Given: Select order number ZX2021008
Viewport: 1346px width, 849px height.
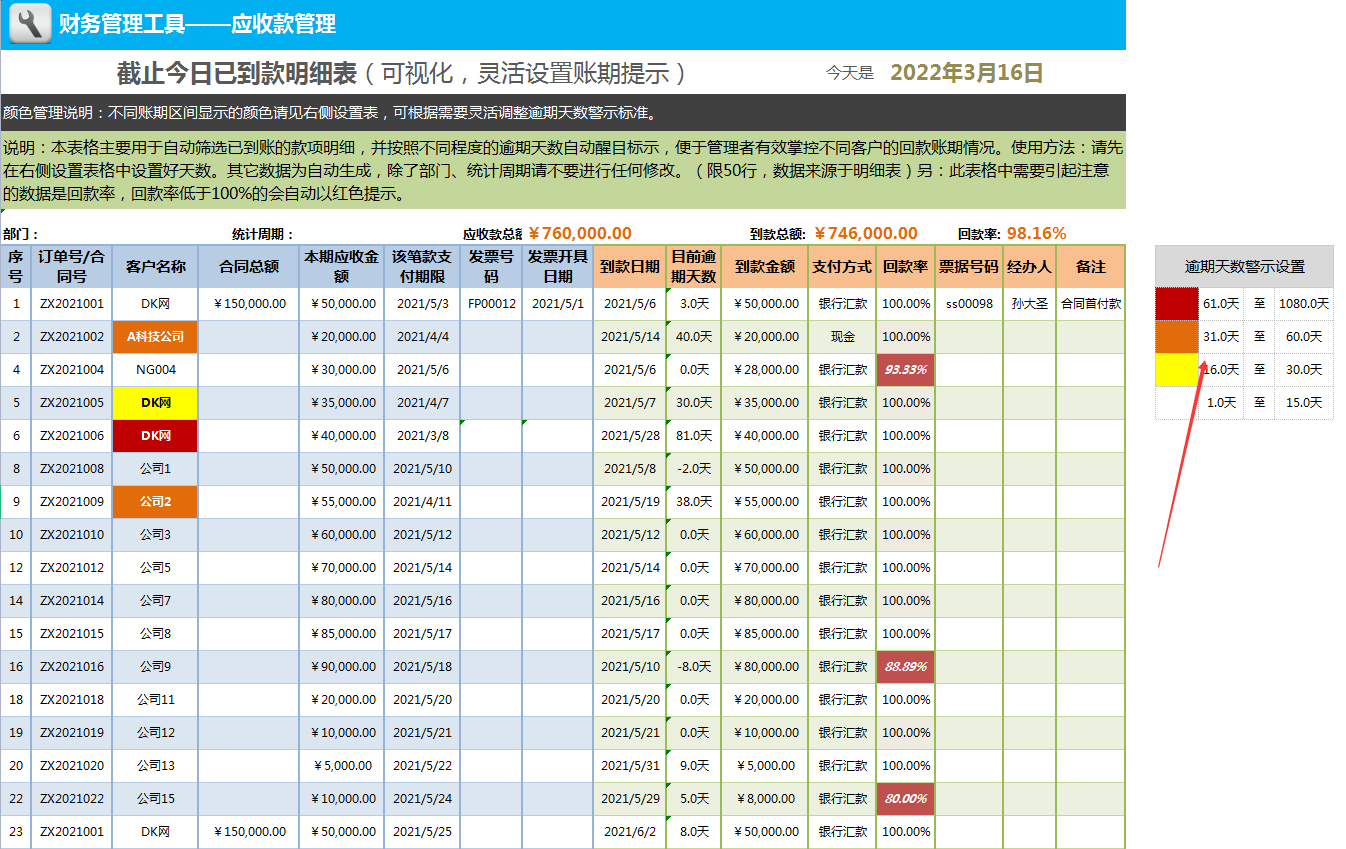Looking at the screenshot, I should point(72,469).
